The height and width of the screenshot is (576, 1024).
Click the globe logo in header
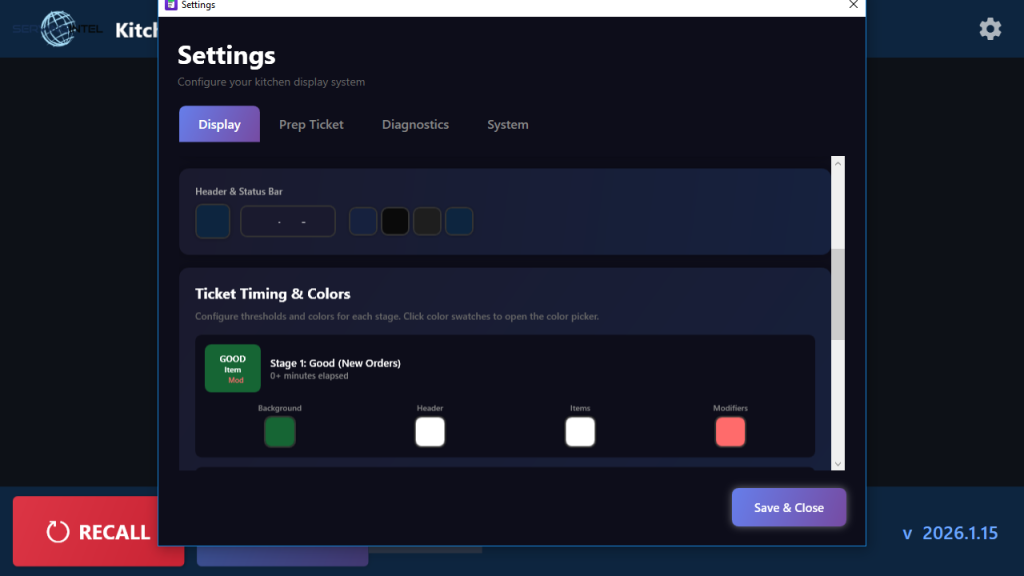pos(59,29)
